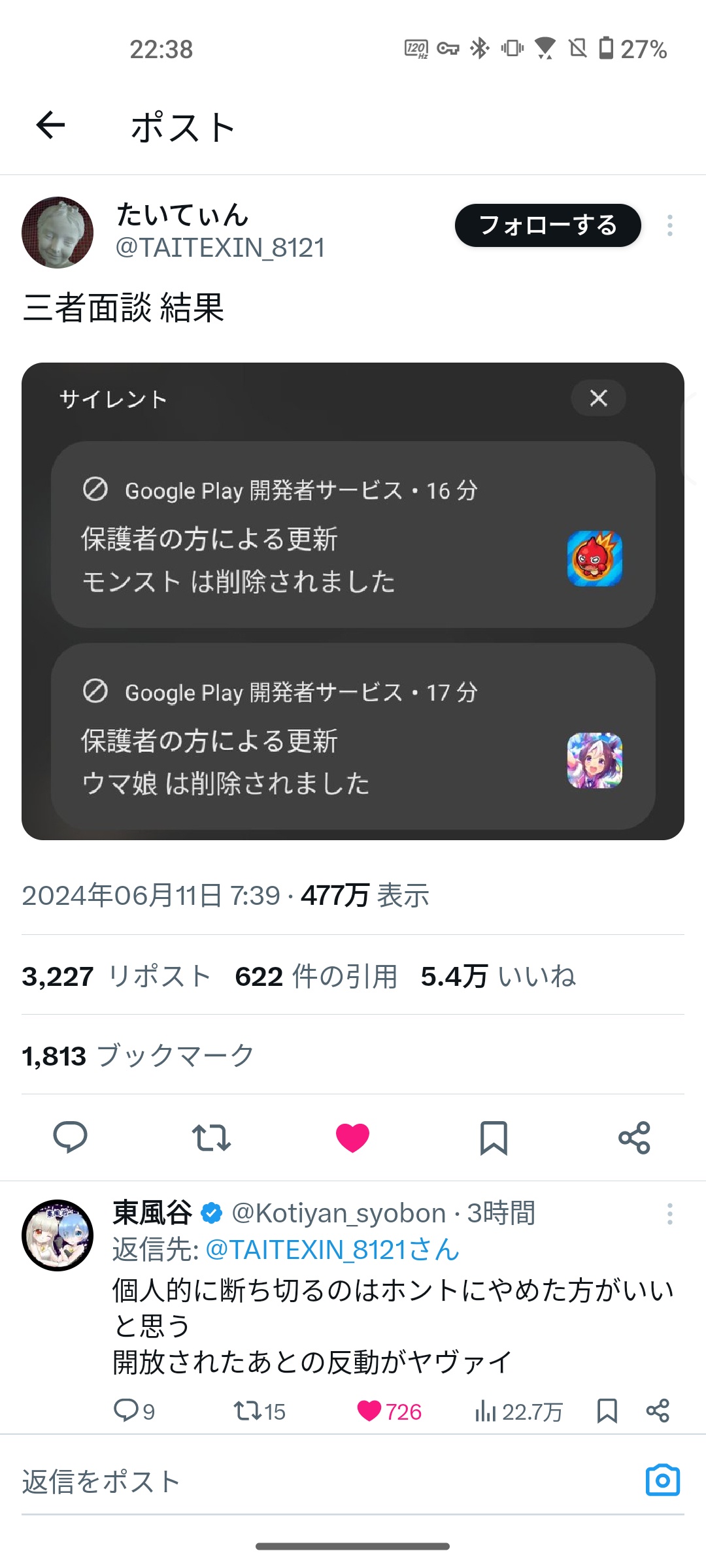The image size is (706, 1568).
Task: Bookmark the main post
Action: tap(494, 1138)
